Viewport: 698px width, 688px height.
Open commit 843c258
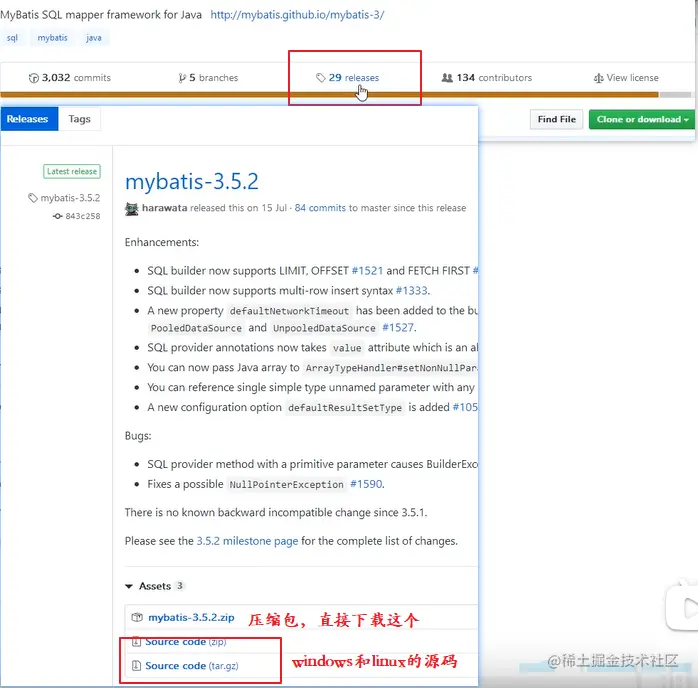point(83,216)
